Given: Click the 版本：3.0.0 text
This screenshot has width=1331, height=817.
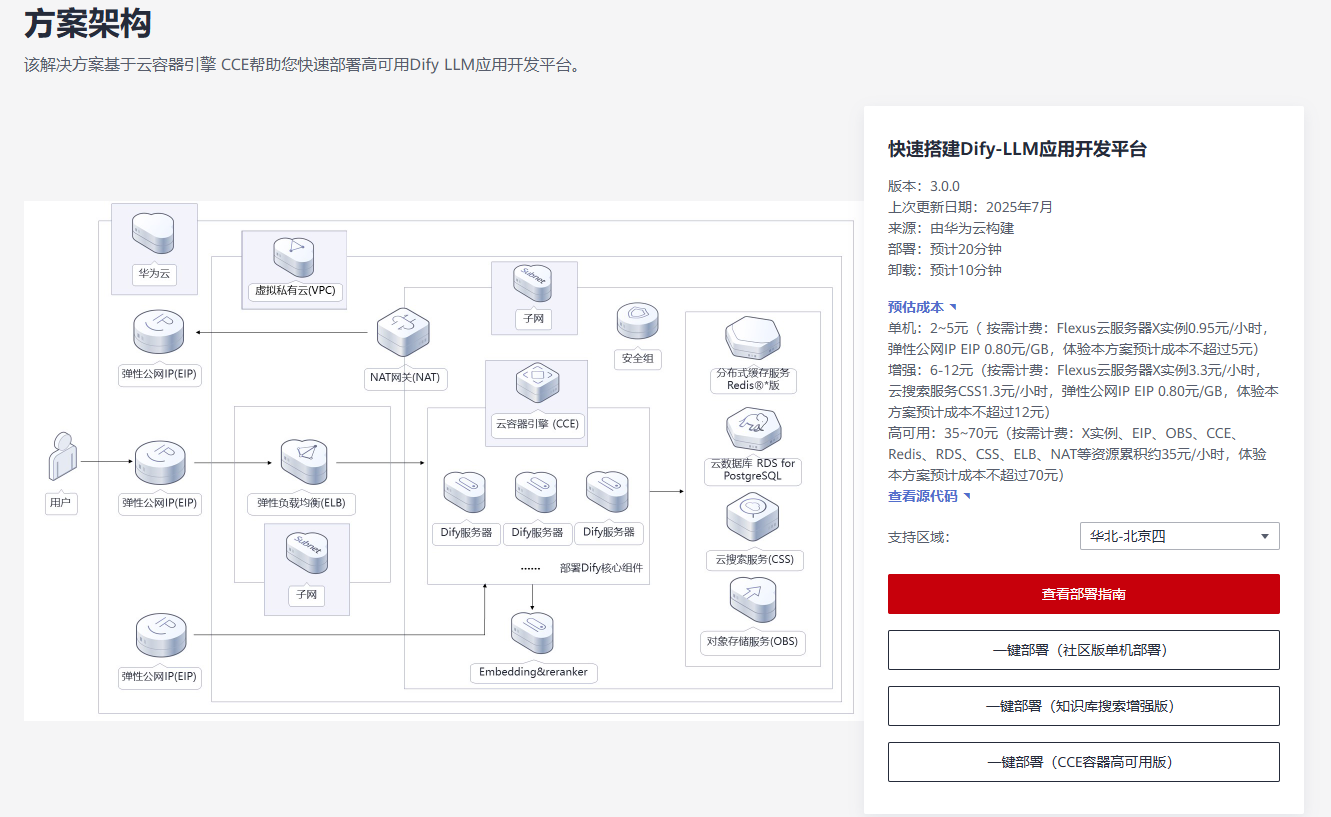Looking at the screenshot, I should [924, 186].
